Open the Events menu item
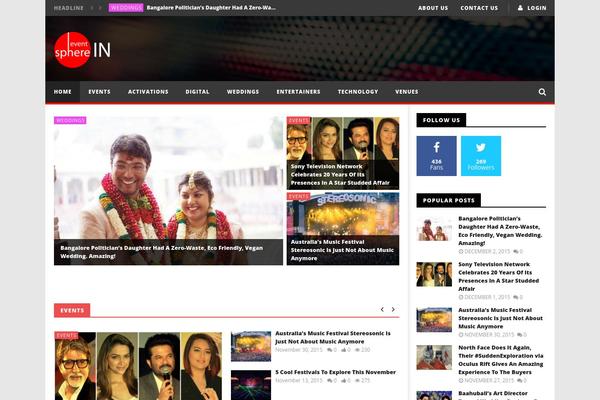Image resolution: width=600 pixels, height=400 pixels. click(99, 92)
